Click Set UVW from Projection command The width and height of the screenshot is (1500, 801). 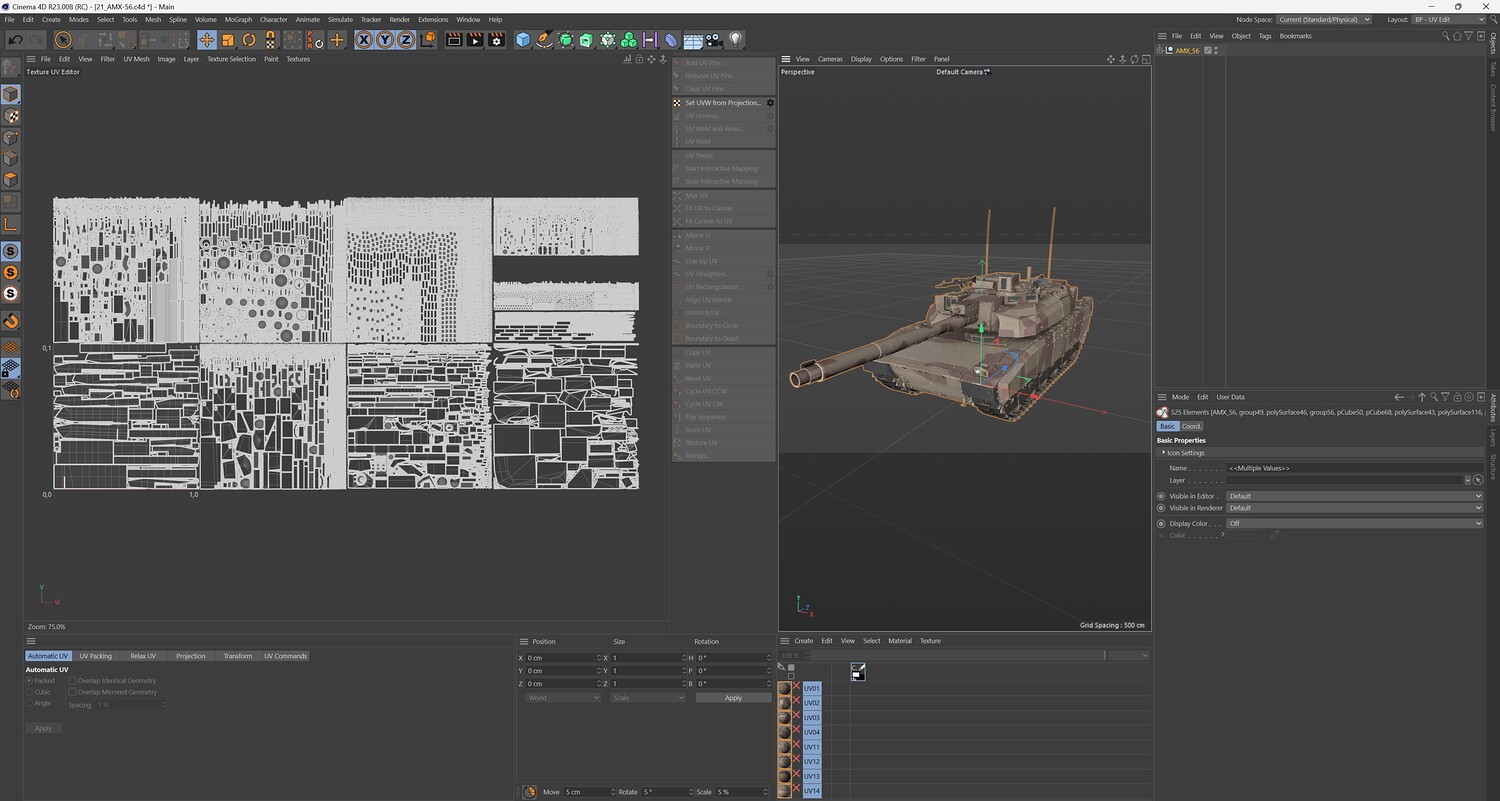tap(722, 103)
